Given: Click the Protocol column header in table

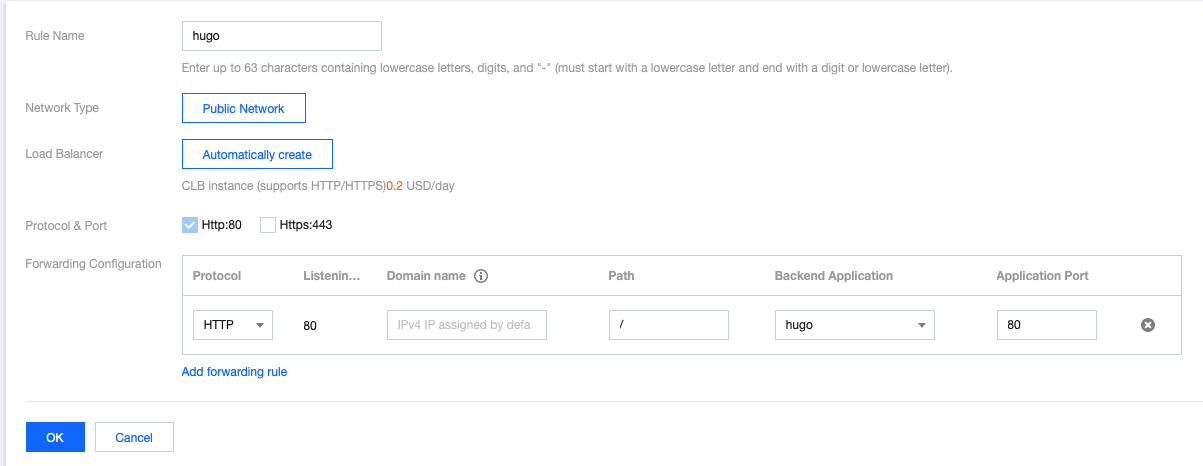Looking at the screenshot, I should [217, 276].
